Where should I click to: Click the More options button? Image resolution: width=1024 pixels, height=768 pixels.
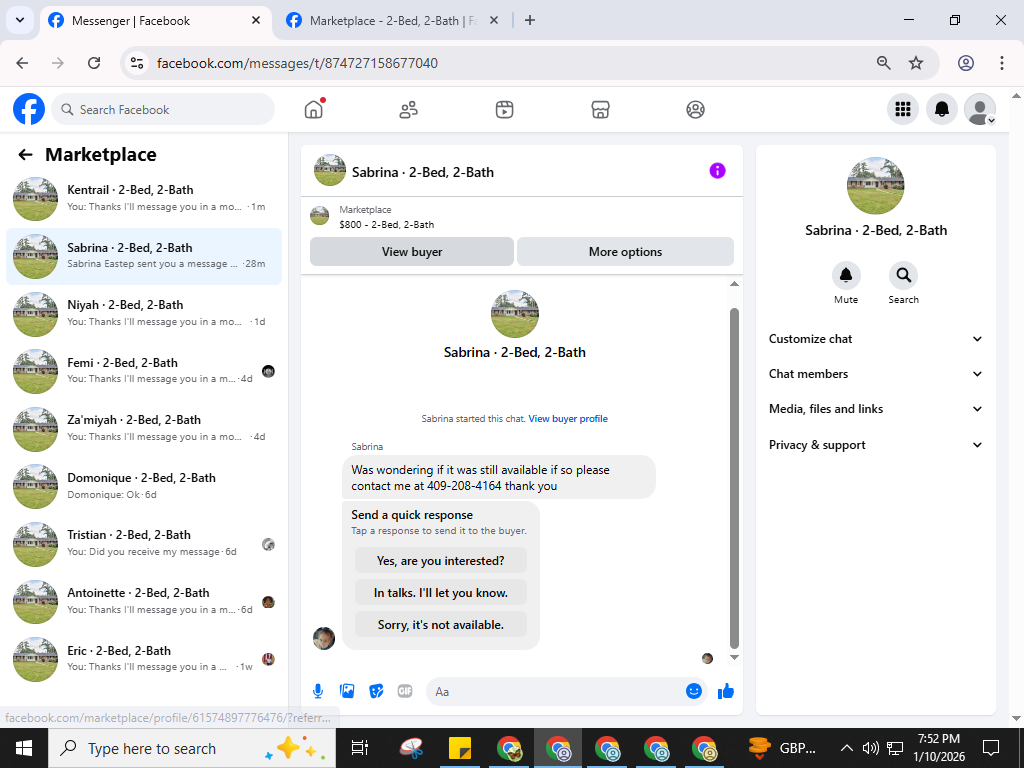pos(625,251)
